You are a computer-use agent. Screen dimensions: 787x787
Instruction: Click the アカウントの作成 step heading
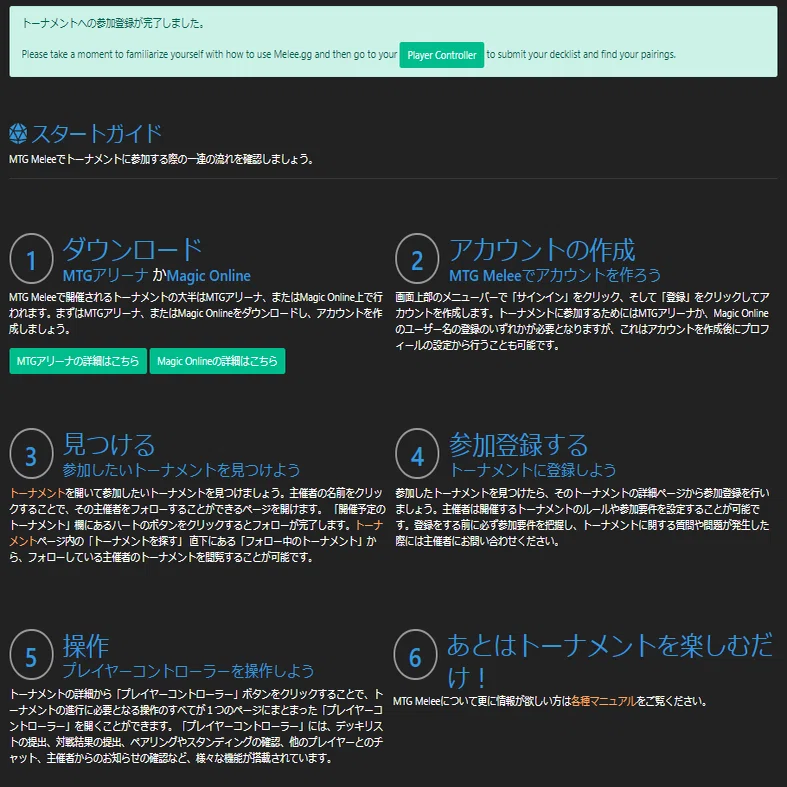click(542, 249)
